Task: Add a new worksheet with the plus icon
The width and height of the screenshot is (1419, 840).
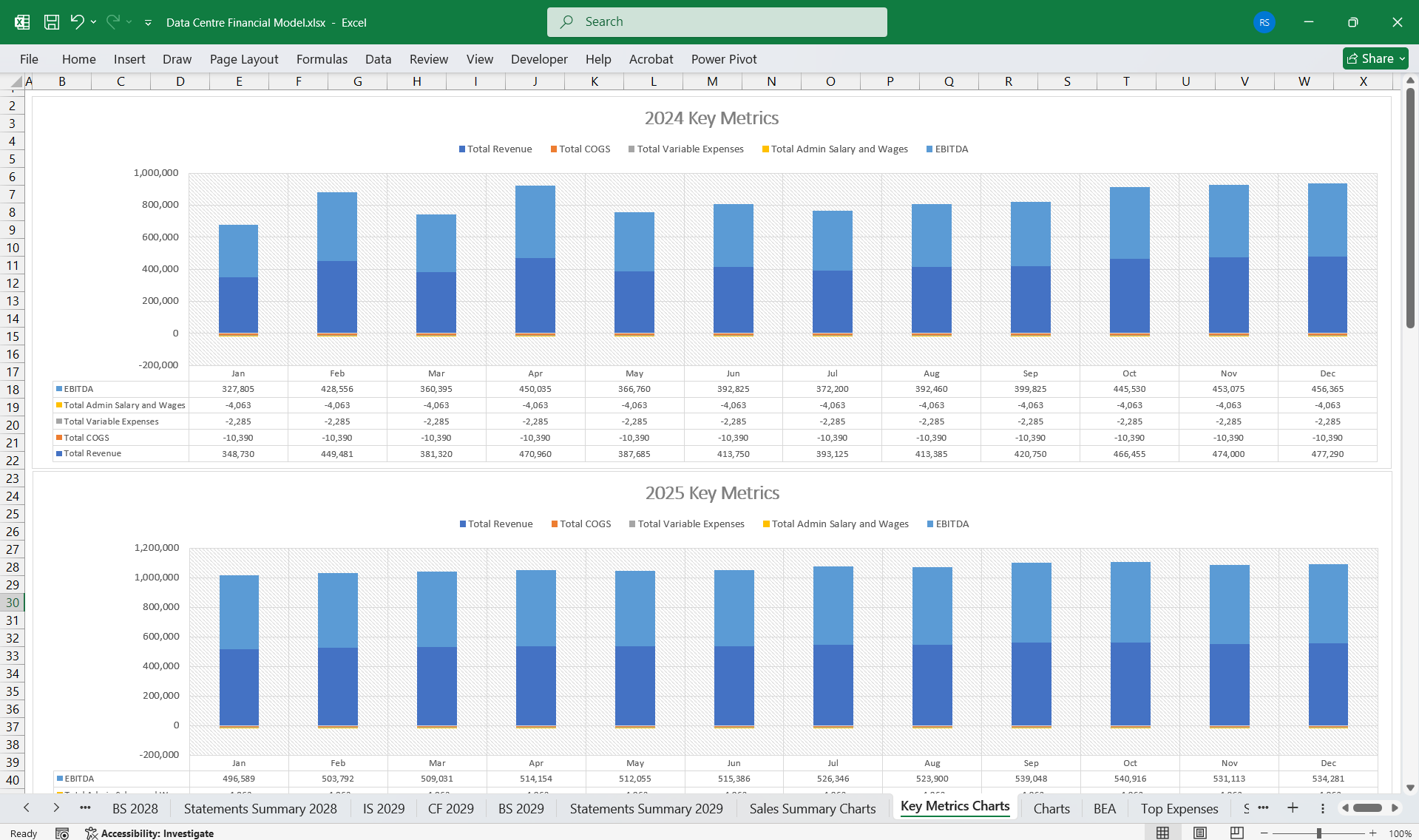Action: pos(1293,808)
